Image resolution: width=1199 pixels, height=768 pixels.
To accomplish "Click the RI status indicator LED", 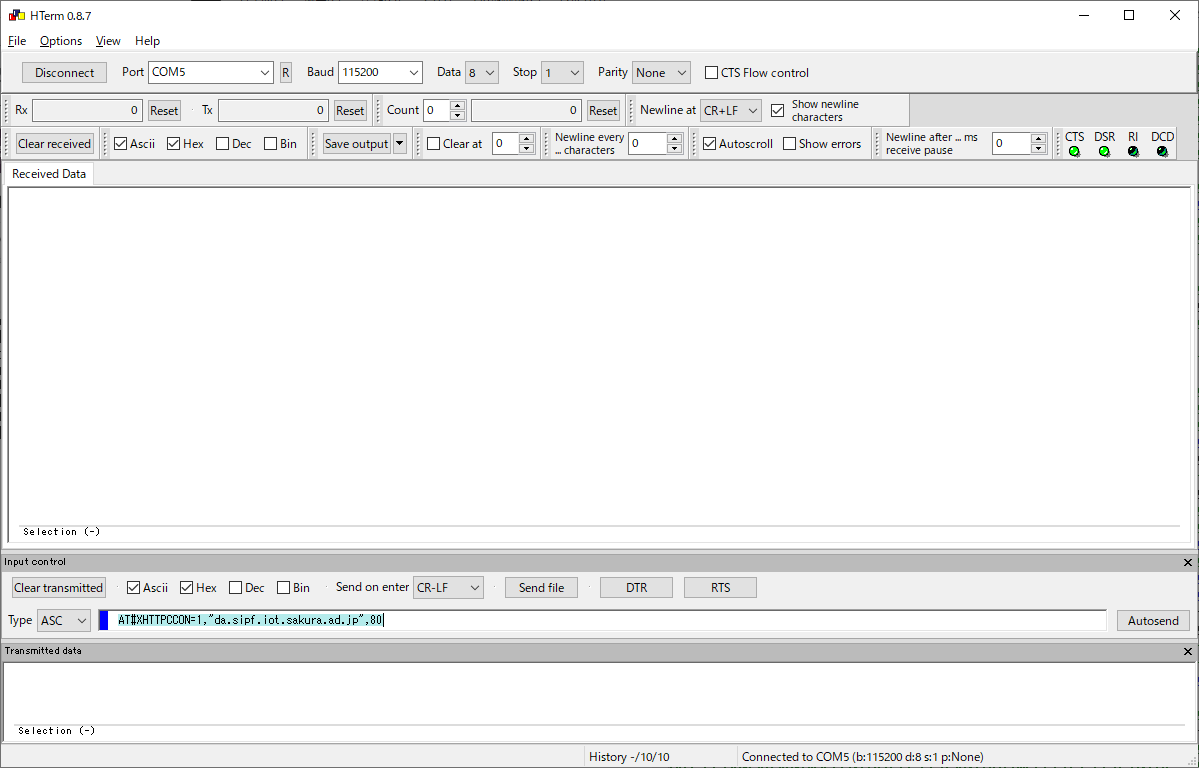I will 1133,151.
